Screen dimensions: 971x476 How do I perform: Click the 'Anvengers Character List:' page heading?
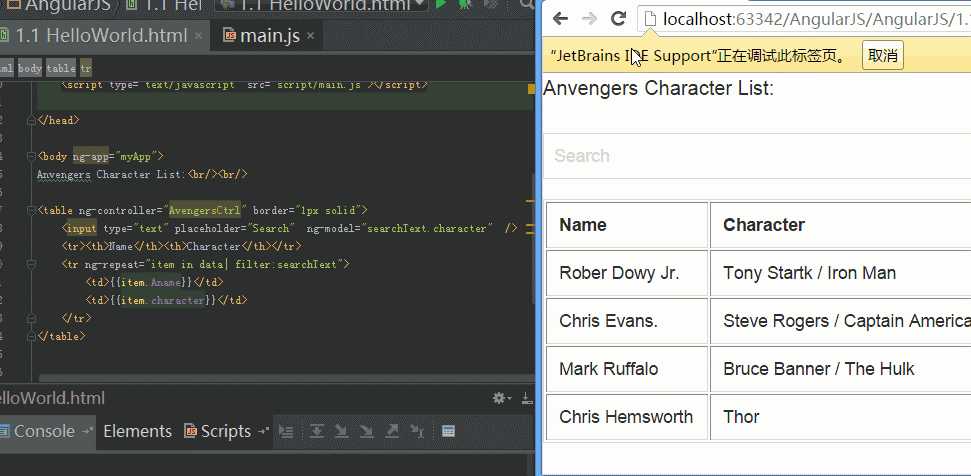pos(658,89)
